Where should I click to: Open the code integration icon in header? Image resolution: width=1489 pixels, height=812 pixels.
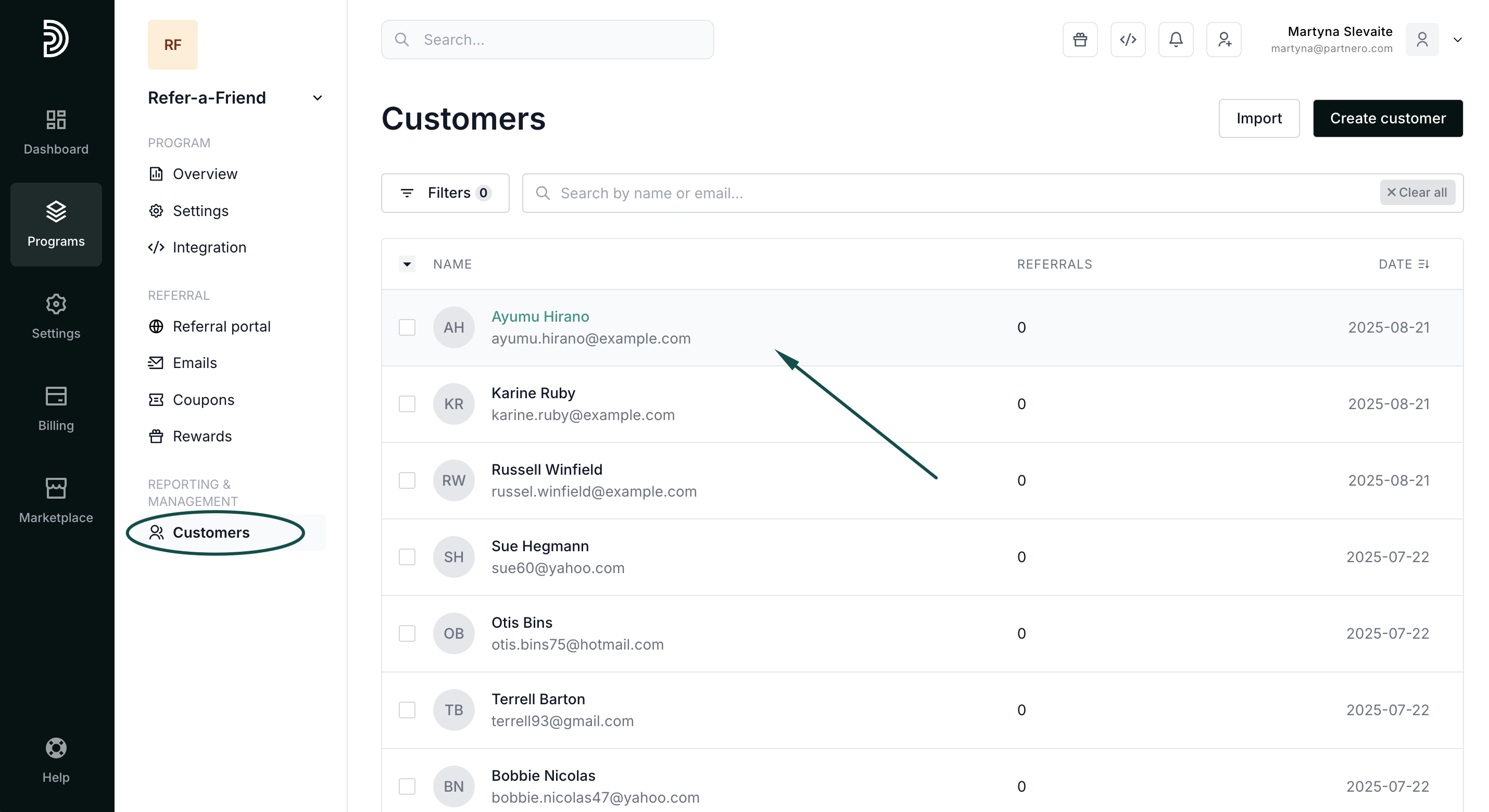click(1128, 40)
